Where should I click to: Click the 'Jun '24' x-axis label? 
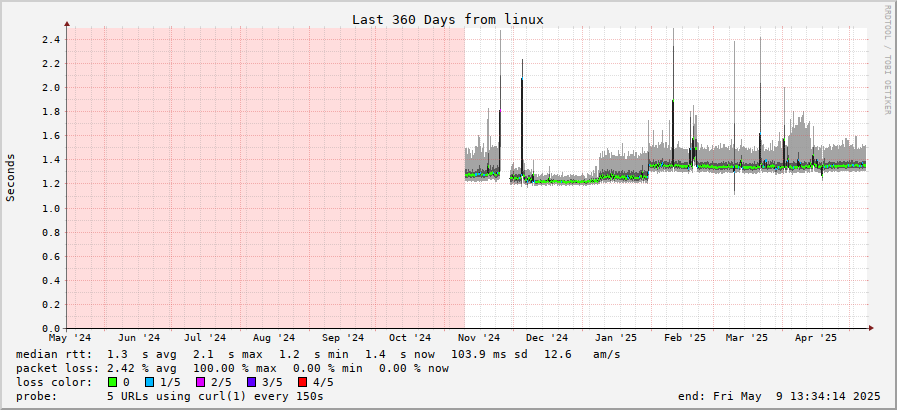[138, 338]
